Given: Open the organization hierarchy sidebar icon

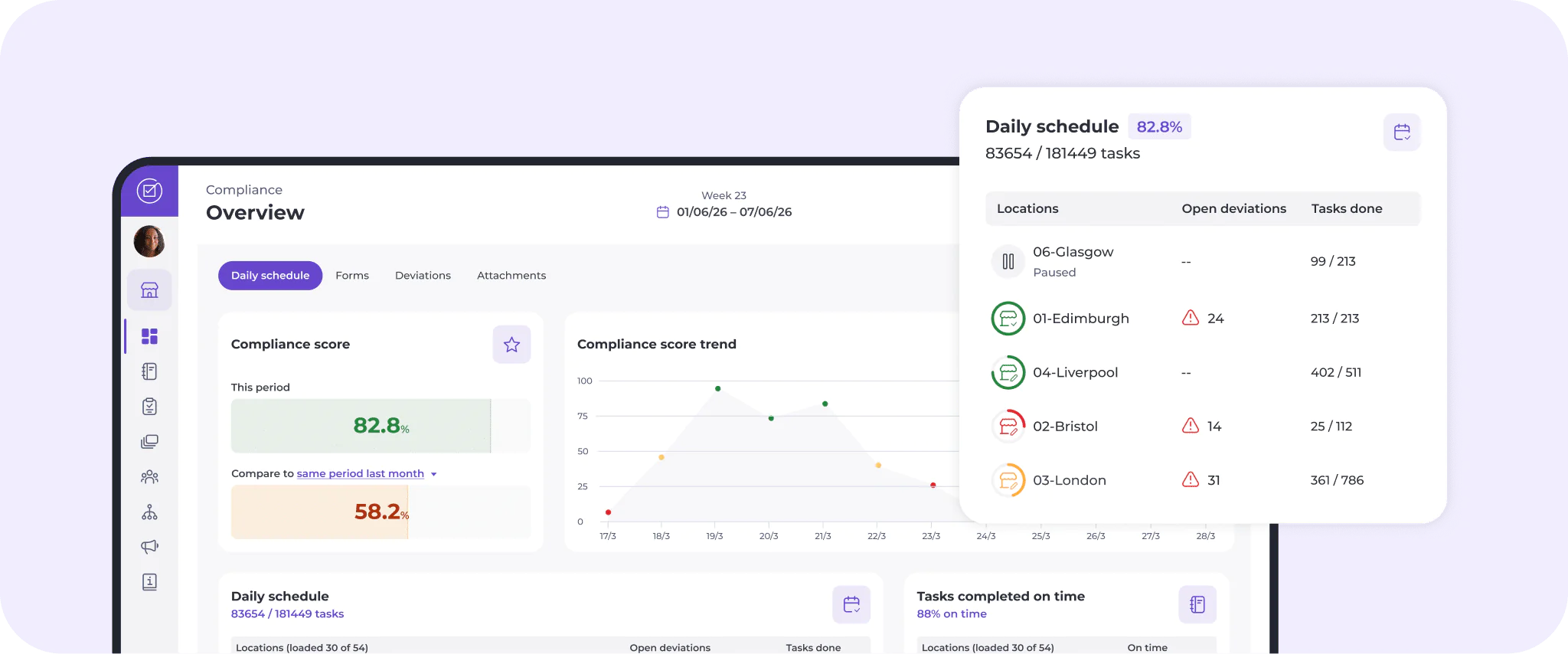Looking at the screenshot, I should [149, 512].
